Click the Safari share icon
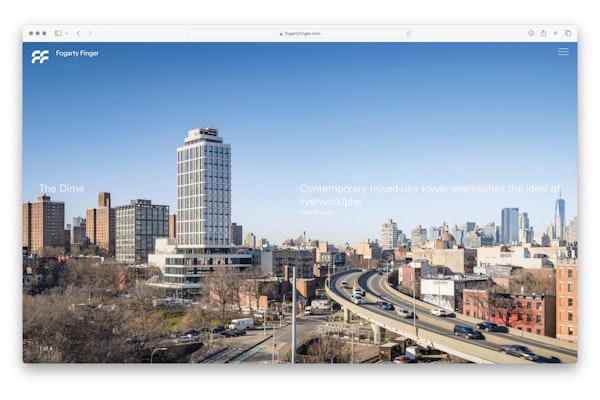The width and height of the screenshot is (600, 400). click(x=543, y=33)
